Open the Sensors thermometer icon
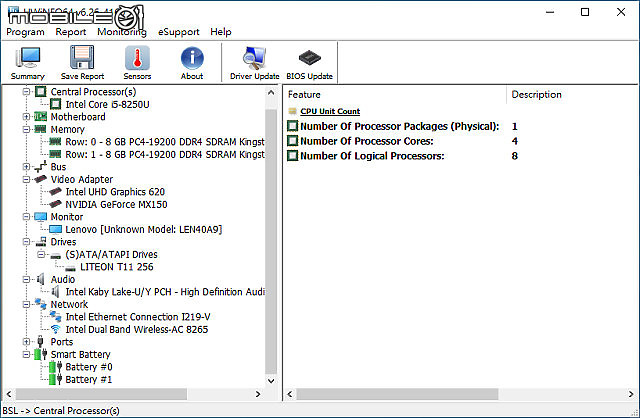This screenshot has height=418, width=640. tap(137, 58)
